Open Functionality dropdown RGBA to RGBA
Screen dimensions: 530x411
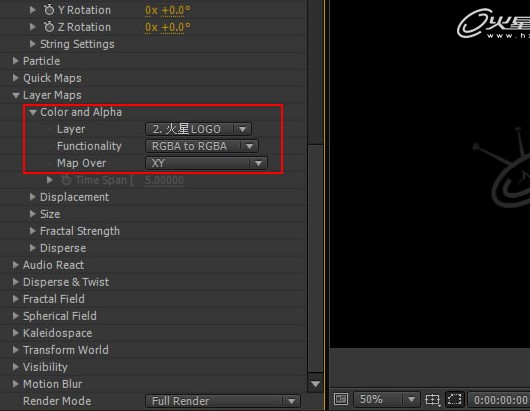(x=202, y=146)
